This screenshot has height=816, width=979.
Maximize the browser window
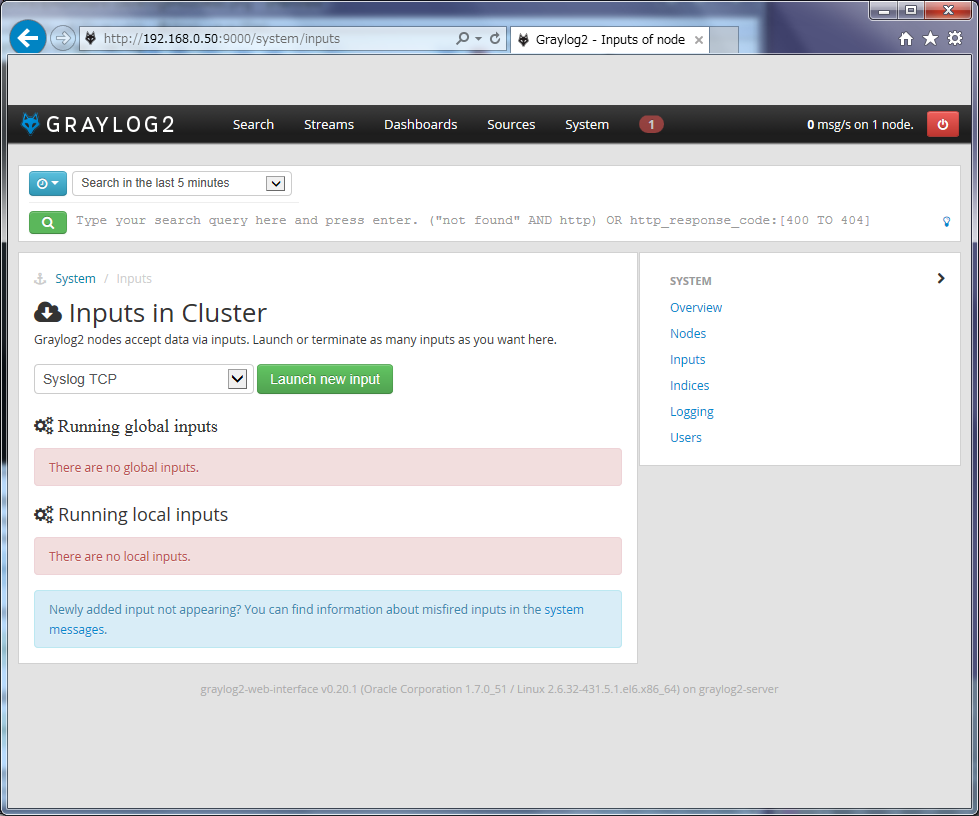click(911, 10)
